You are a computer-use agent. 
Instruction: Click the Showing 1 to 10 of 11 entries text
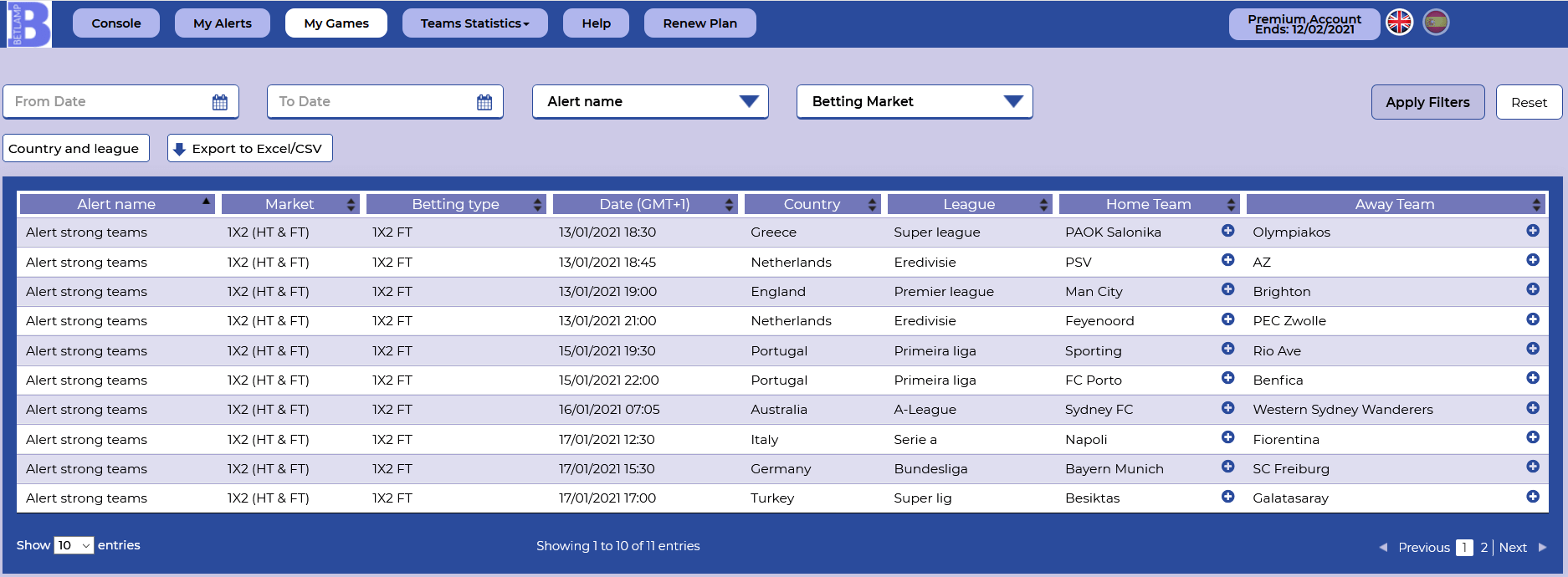coord(618,546)
